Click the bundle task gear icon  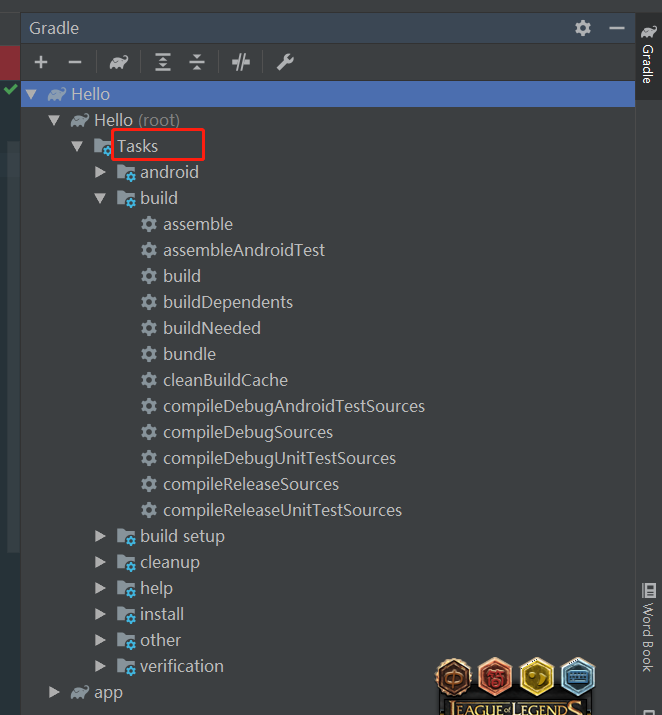coord(149,354)
